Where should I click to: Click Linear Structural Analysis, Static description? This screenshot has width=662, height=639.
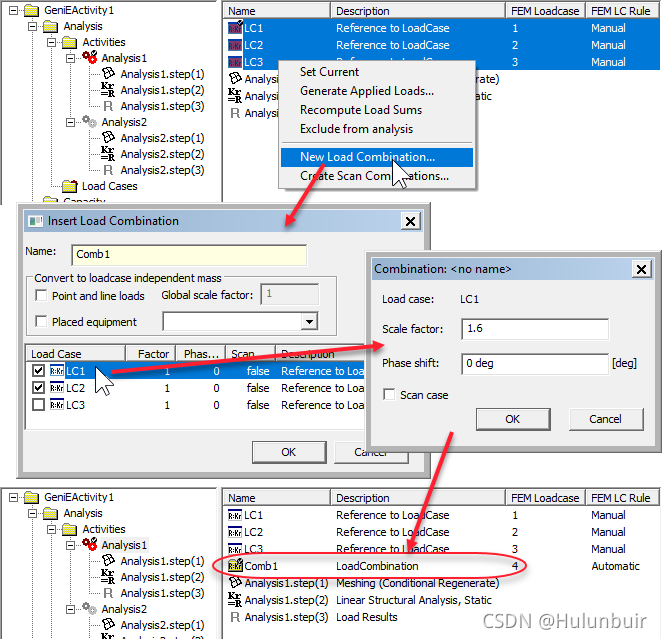414,600
